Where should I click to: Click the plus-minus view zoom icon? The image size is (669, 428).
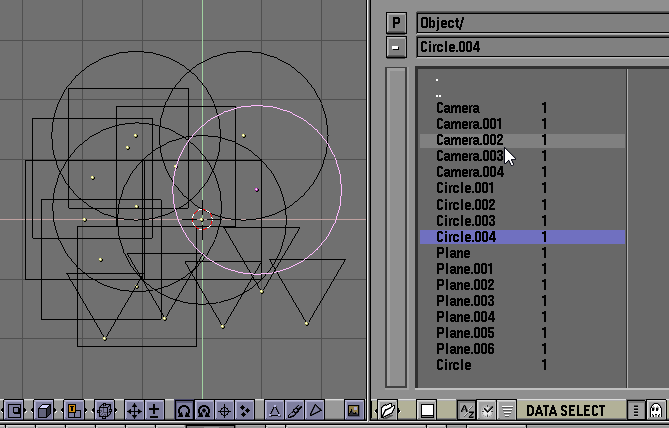pos(154,411)
